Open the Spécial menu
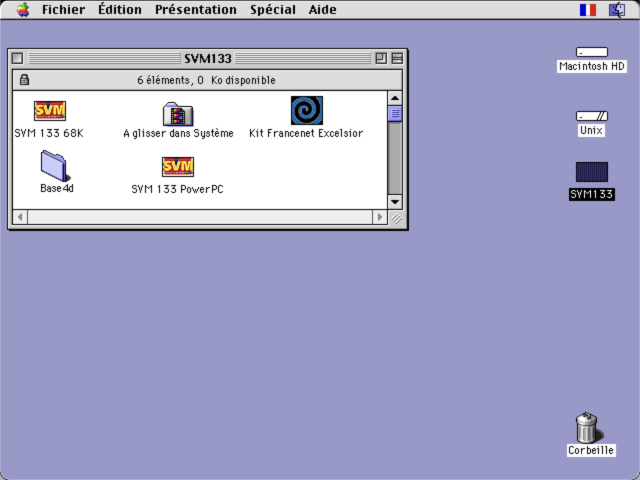Screen dimensions: 640x480 (x=273, y=9)
